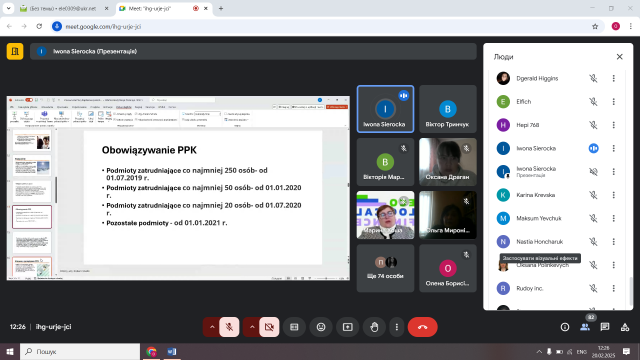Expand audio settings chevron beside microphone

[x=212, y=327]
